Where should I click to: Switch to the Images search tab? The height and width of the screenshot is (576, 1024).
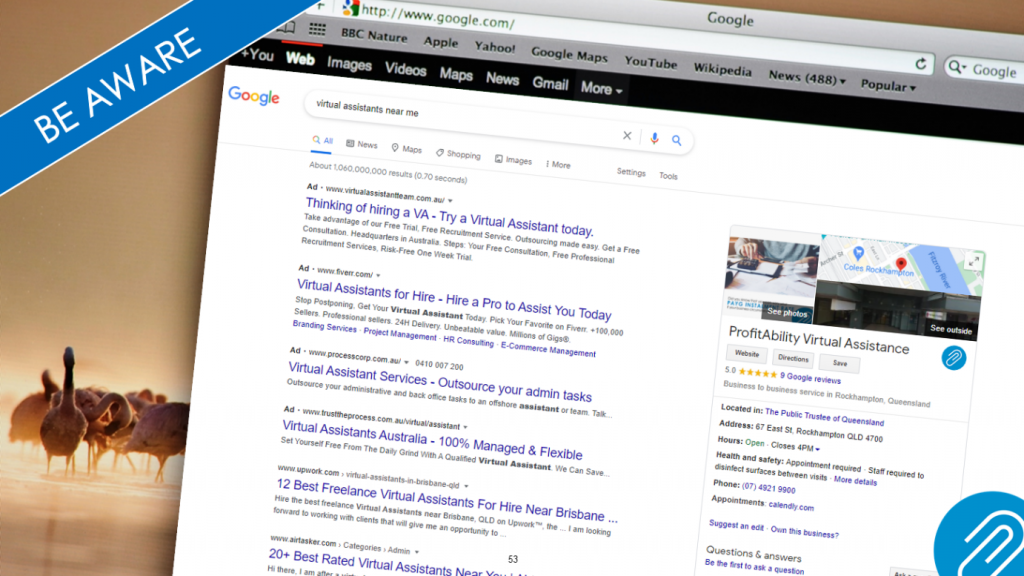pyautogui.click(x=513, y=160)
